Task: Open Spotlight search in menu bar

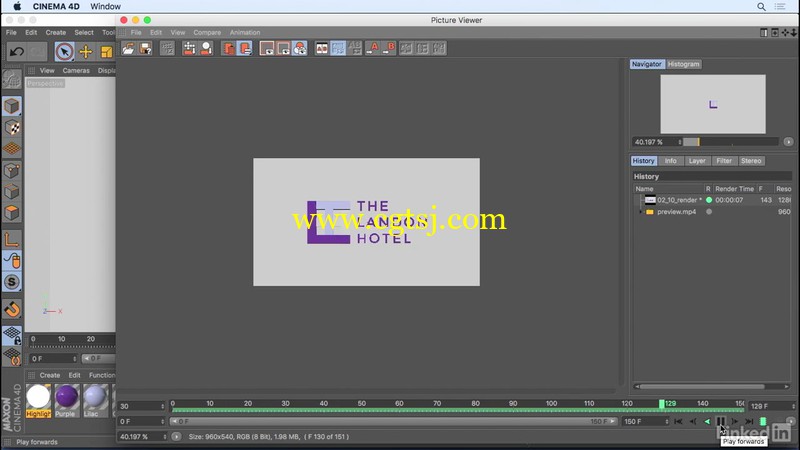Action: point(761,7)
